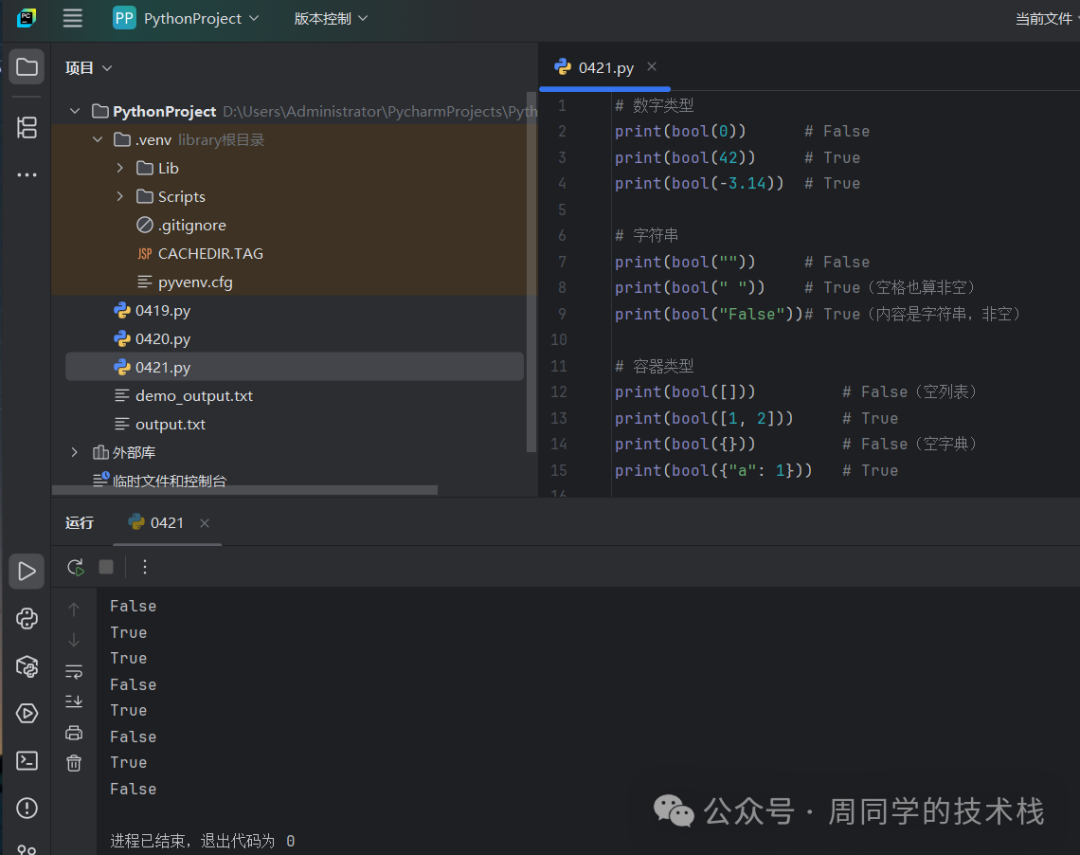Viewport: 1080px width, 855px height.
Task: Toggle scroll to end of output
Action: click(x=74, y=702)
